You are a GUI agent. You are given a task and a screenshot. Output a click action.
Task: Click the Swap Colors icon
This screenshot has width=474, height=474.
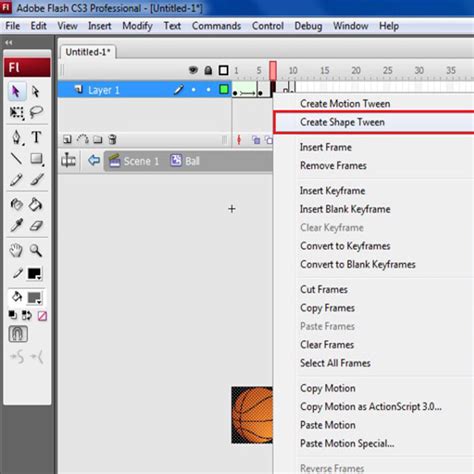(x=27, y=315)
